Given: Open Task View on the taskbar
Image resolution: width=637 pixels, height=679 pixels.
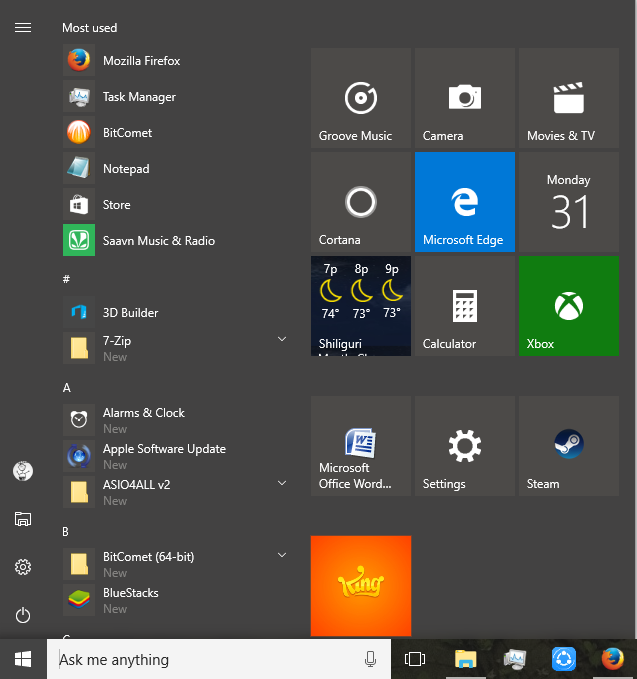Looking at the screenshot, I should [x=415, y=659].
